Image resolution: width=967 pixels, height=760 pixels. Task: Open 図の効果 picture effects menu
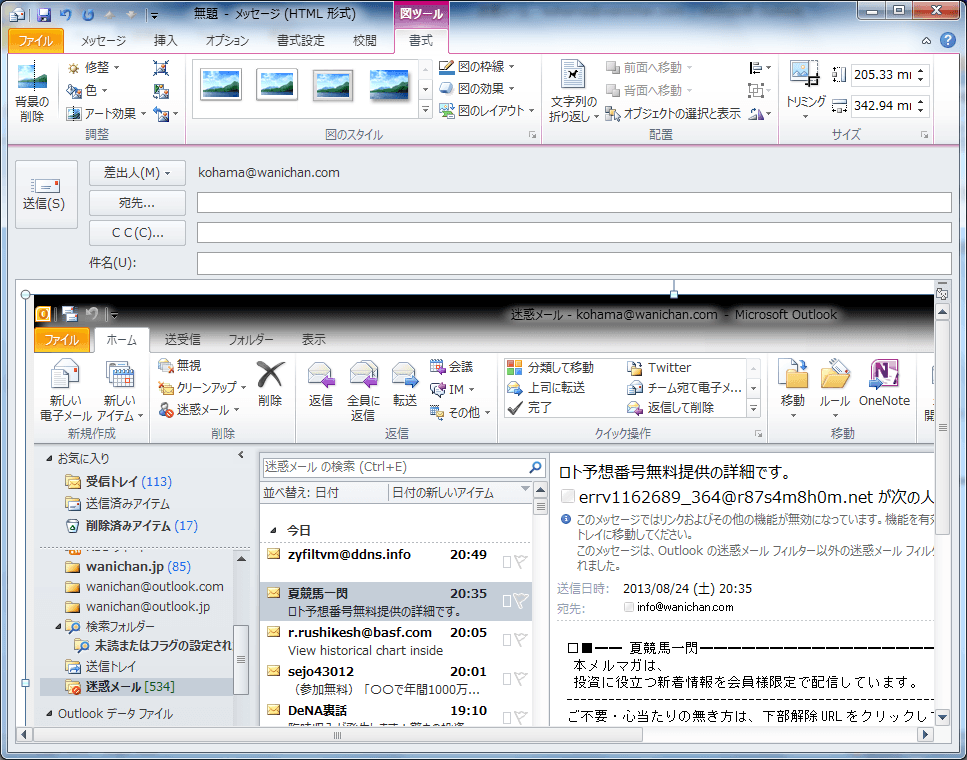[x=477, y=89]
